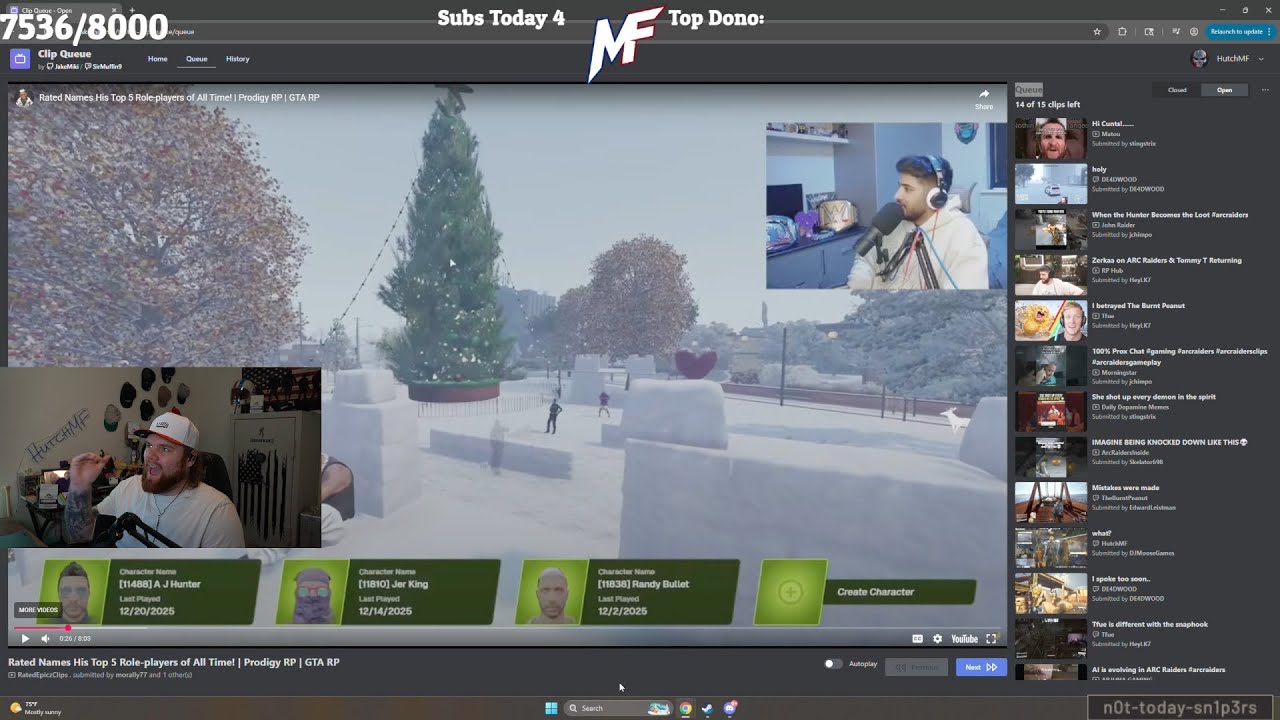Click the Windows taskbar Search box
Image resolution: width=1280 pixels, height=720 pixels.
click(617, 708)
